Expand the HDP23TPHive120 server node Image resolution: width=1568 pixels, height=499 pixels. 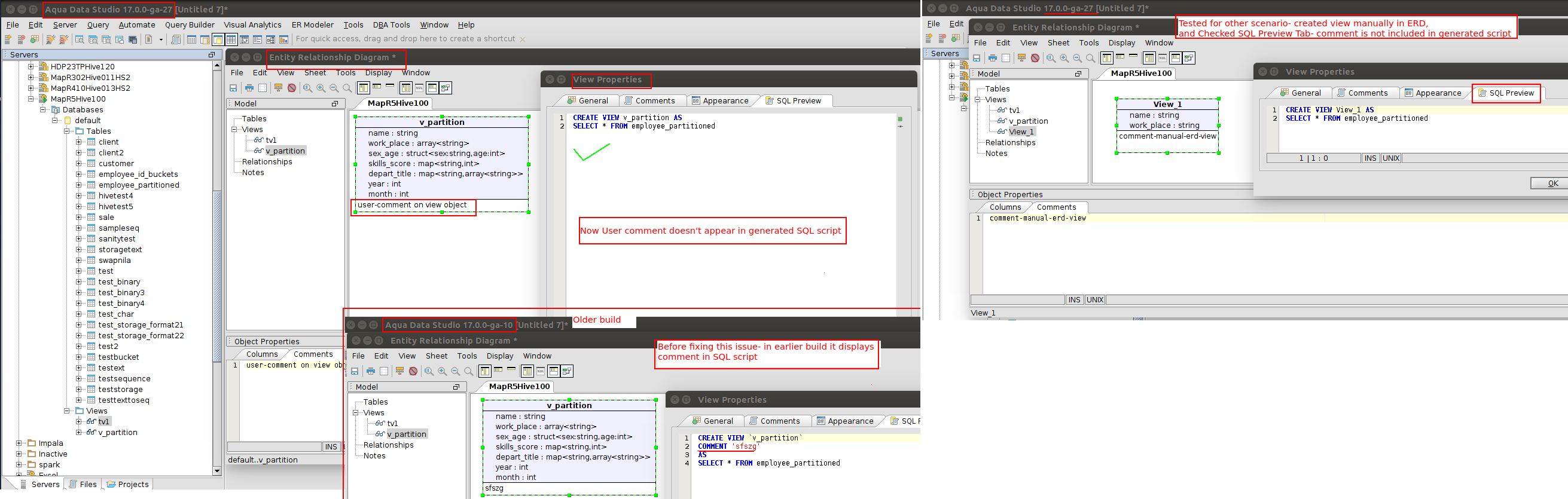click(31, 66)
